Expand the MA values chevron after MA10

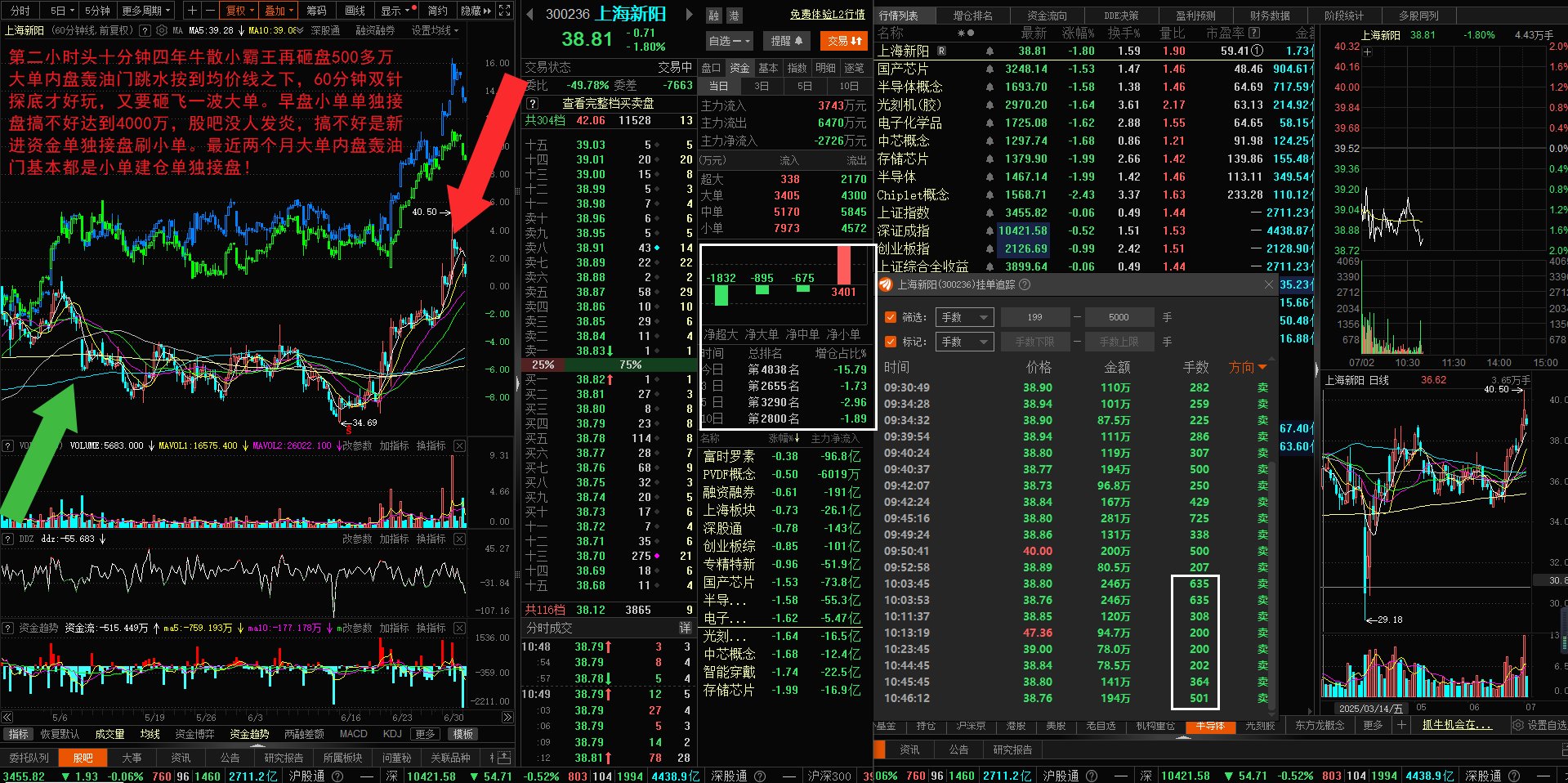(299, 30)
